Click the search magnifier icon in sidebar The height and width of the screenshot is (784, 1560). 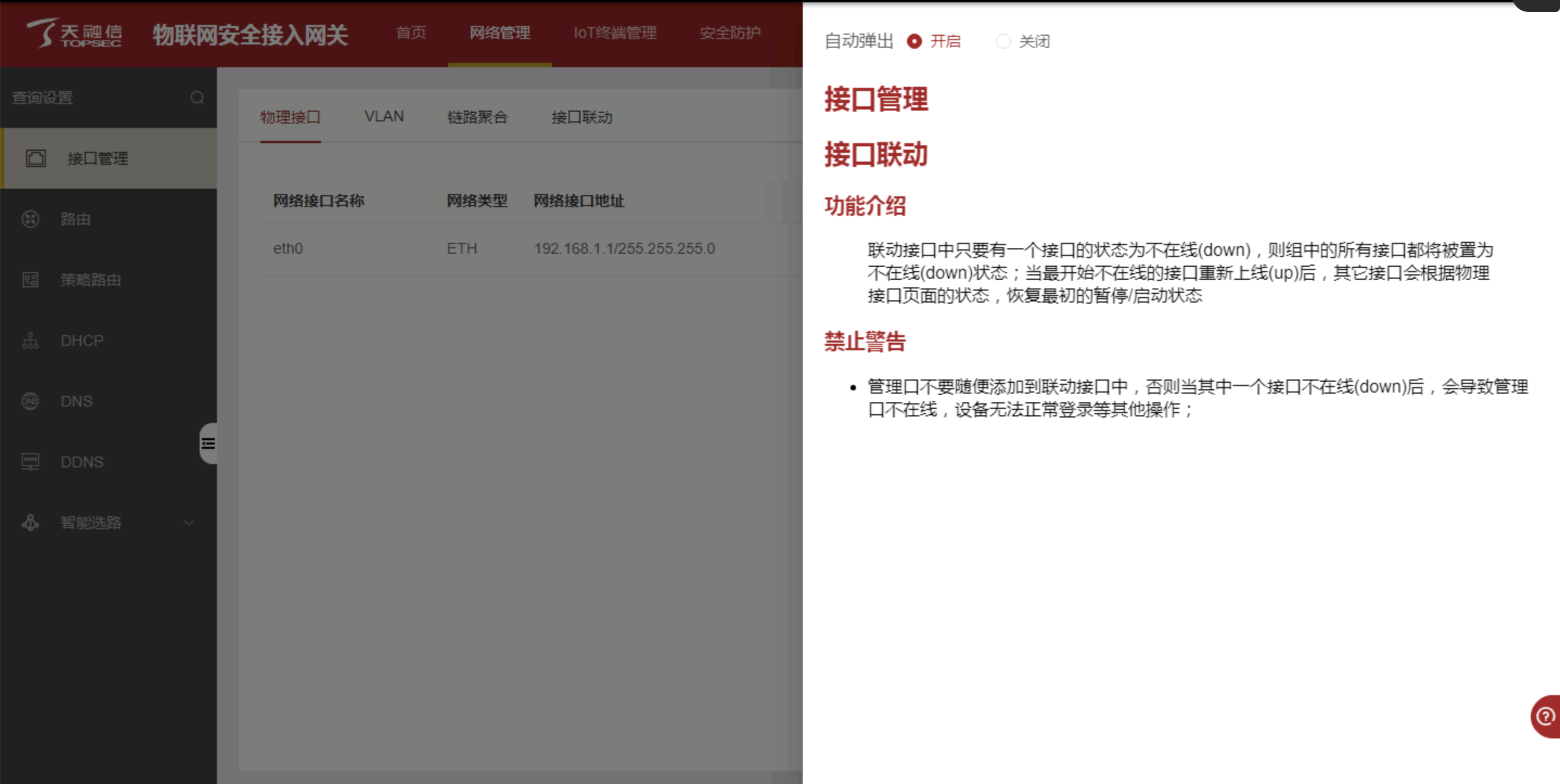click(x=197, y=98)
